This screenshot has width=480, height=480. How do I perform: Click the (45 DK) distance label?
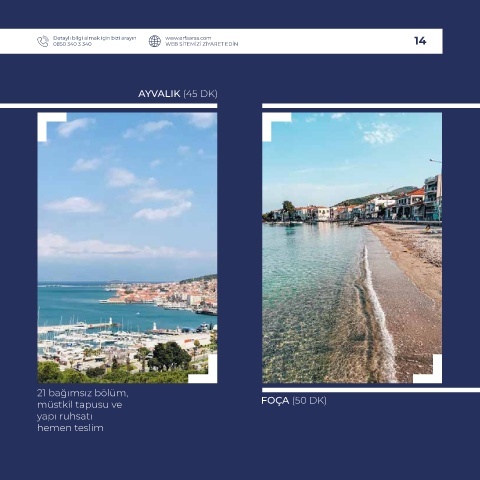tap(200, 94)
